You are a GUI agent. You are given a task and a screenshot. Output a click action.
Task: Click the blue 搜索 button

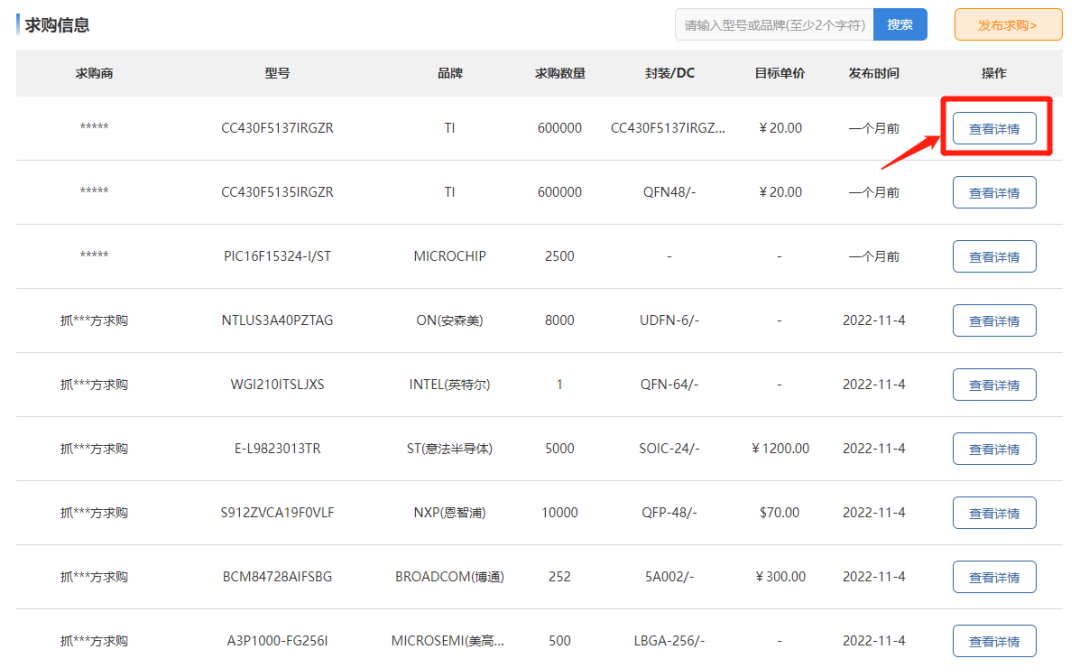pos(900,25)
